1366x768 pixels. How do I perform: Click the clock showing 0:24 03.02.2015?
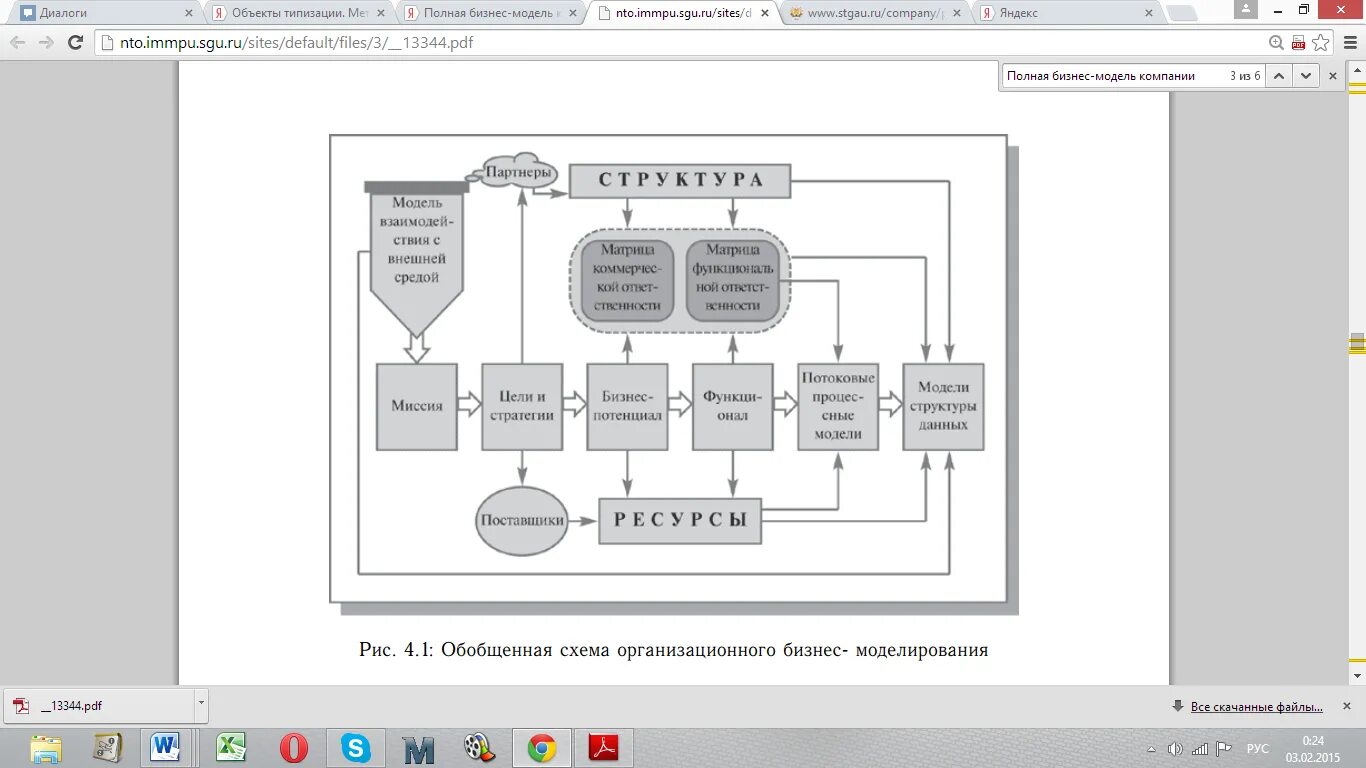pyautogui.click(x=1313, y=748)
